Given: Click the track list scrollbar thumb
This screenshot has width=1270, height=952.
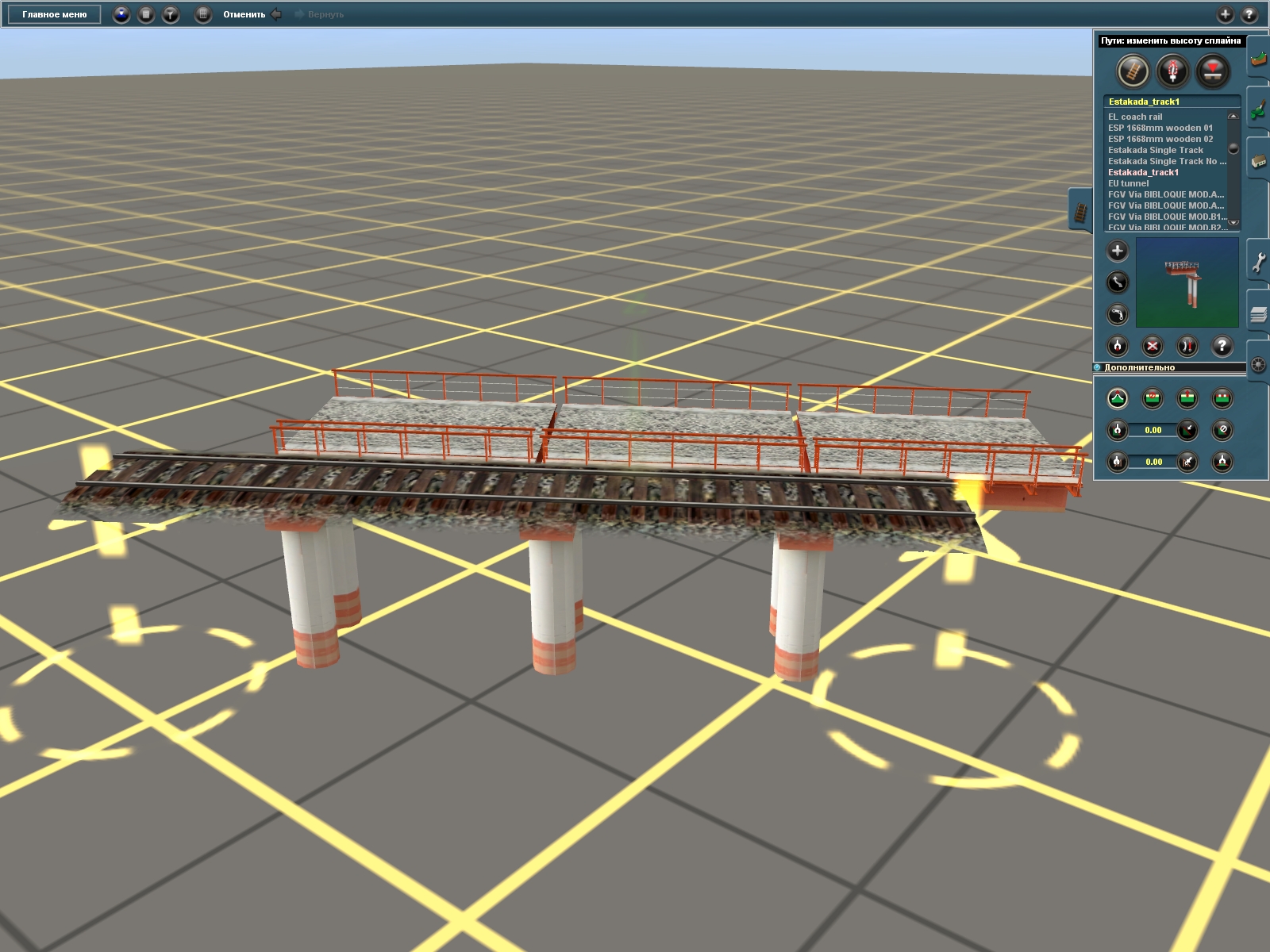Looking at the screenshot, I should (x=1233, y=148).
